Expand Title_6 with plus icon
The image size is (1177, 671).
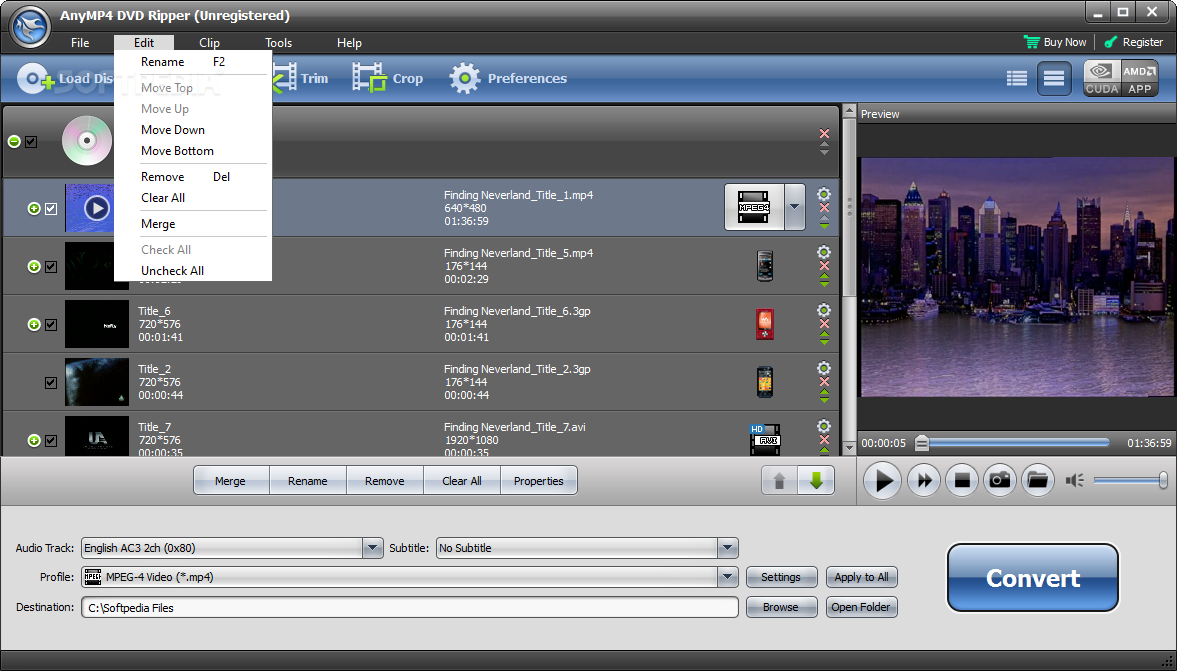[x=34, y=324]
